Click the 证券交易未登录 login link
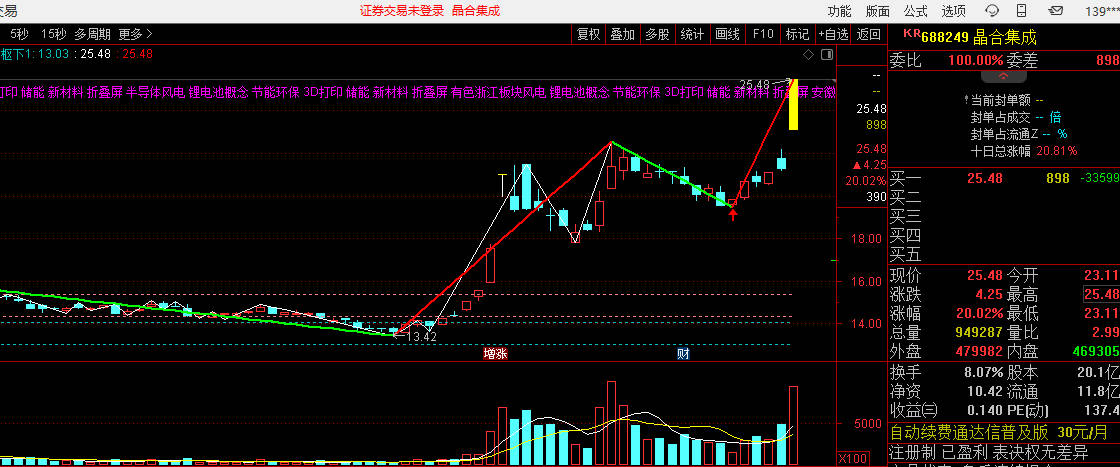Image resolution: width=1120 pixels, height=467 pixels. tap(402, 11)
